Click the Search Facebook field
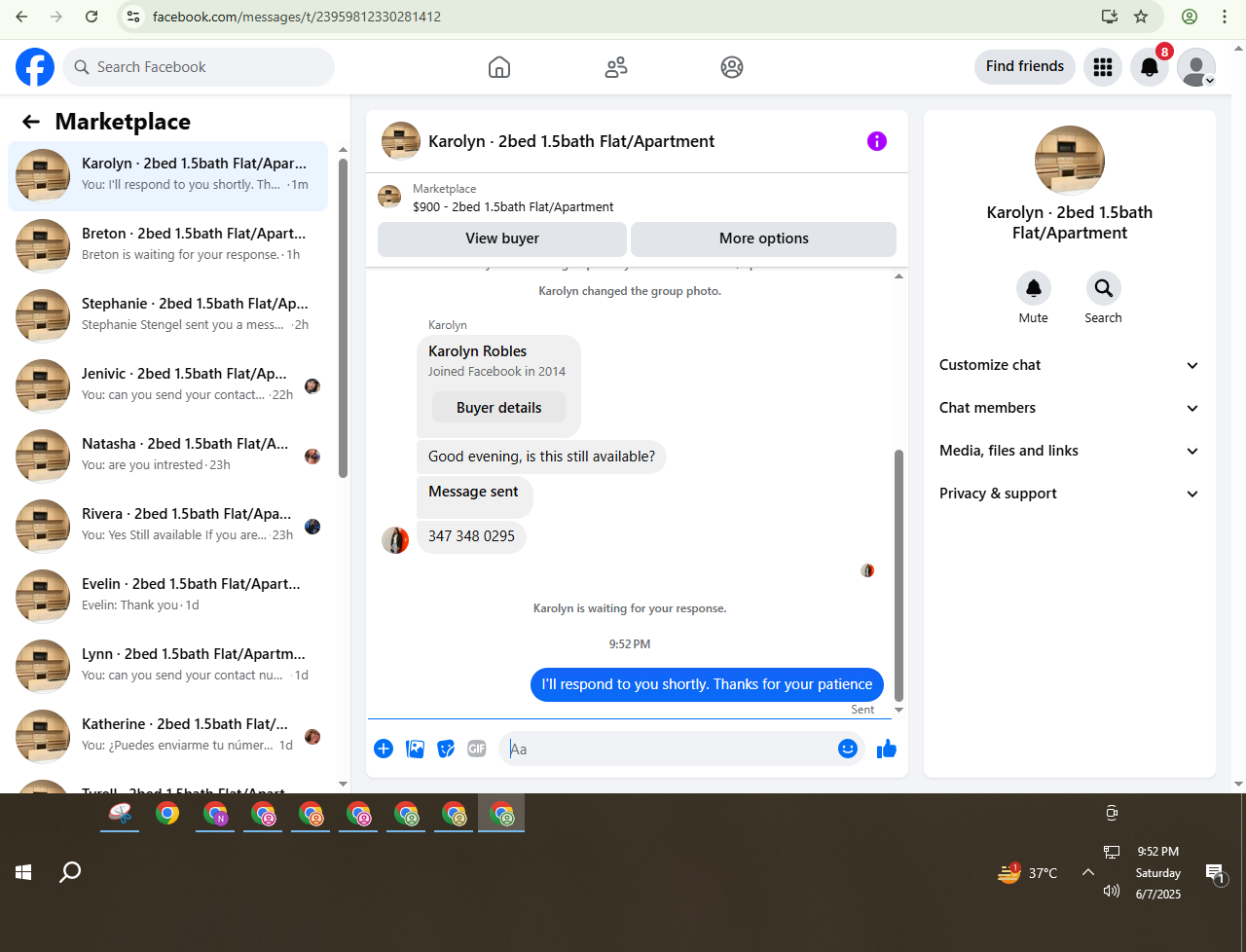Viewport: 1246px width, 952px height. (x=200, y=67)
